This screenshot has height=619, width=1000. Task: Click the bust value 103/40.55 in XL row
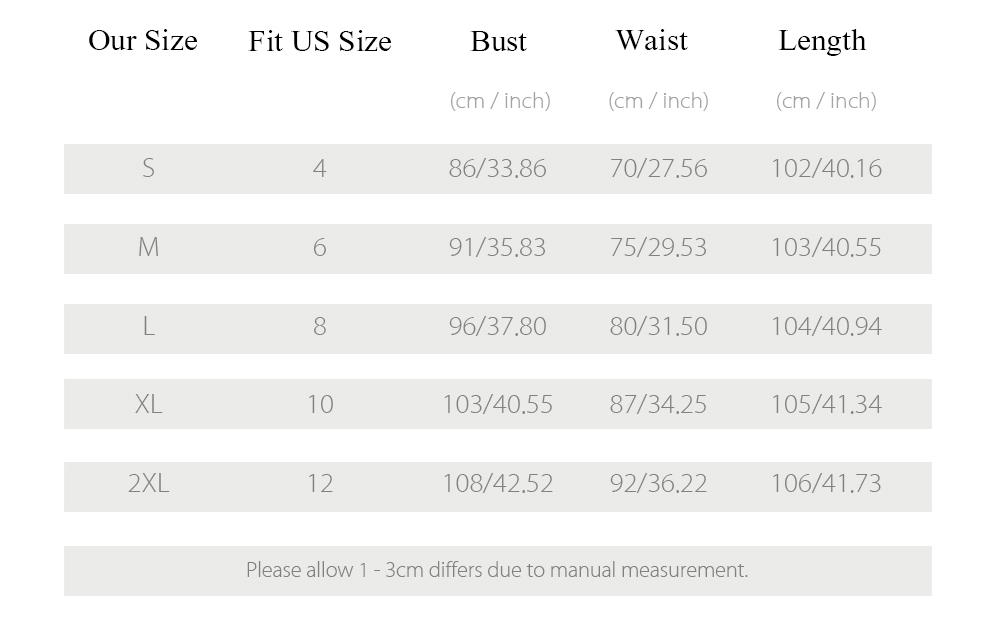pyautogui.click(x=497, y=404)
